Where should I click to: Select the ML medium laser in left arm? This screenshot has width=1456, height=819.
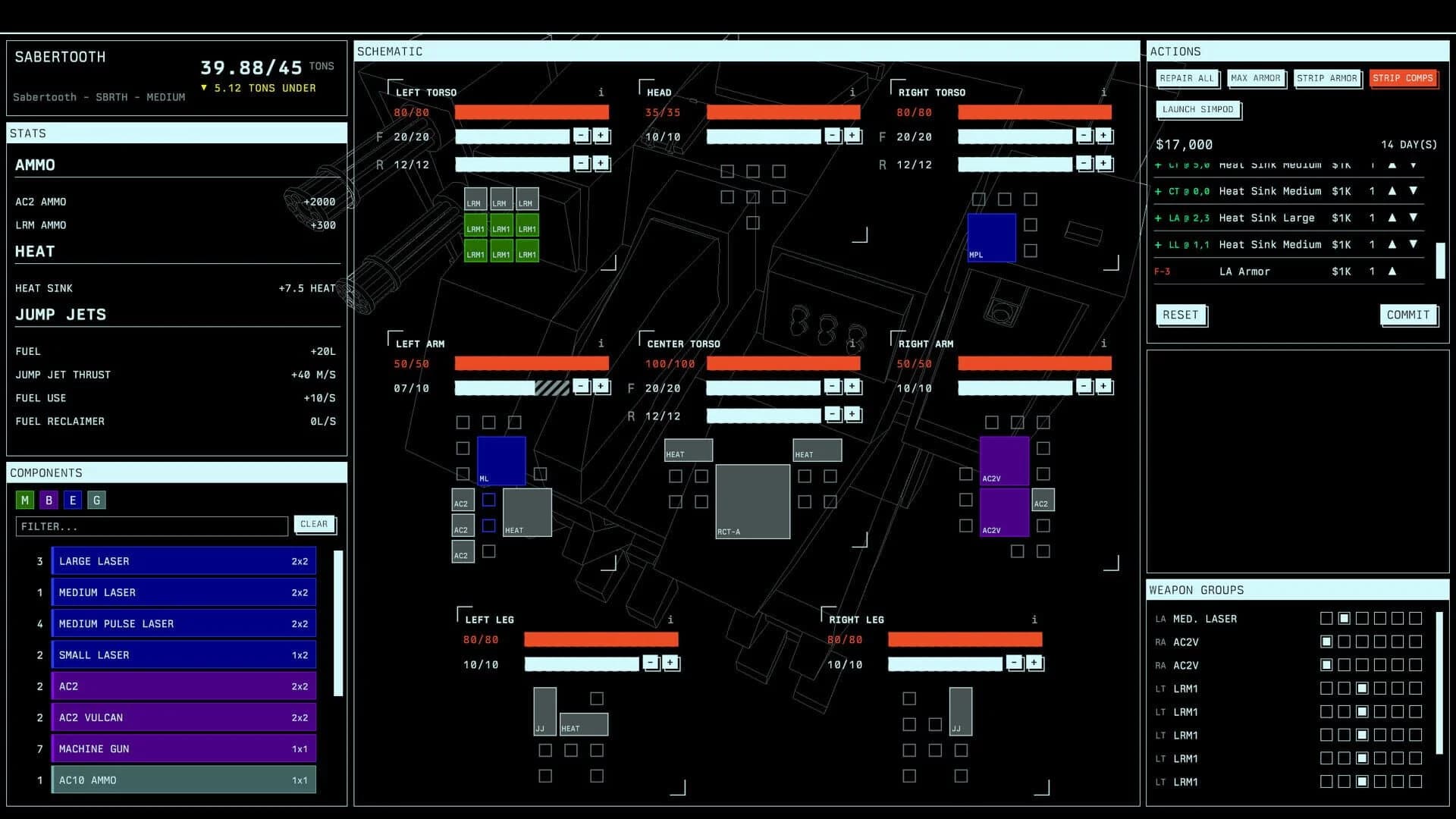click(x=501, y=461)
